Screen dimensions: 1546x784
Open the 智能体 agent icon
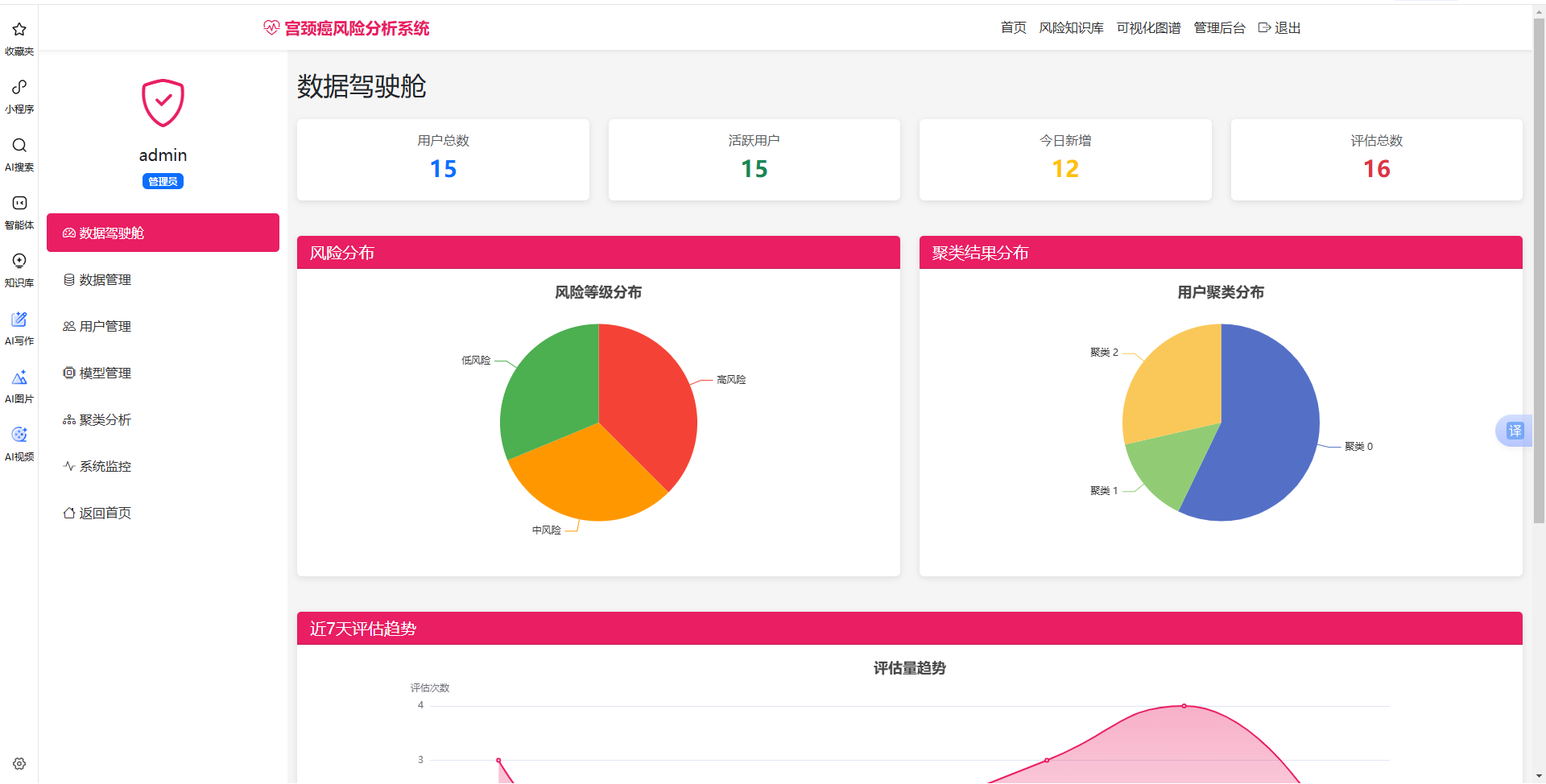19,203
